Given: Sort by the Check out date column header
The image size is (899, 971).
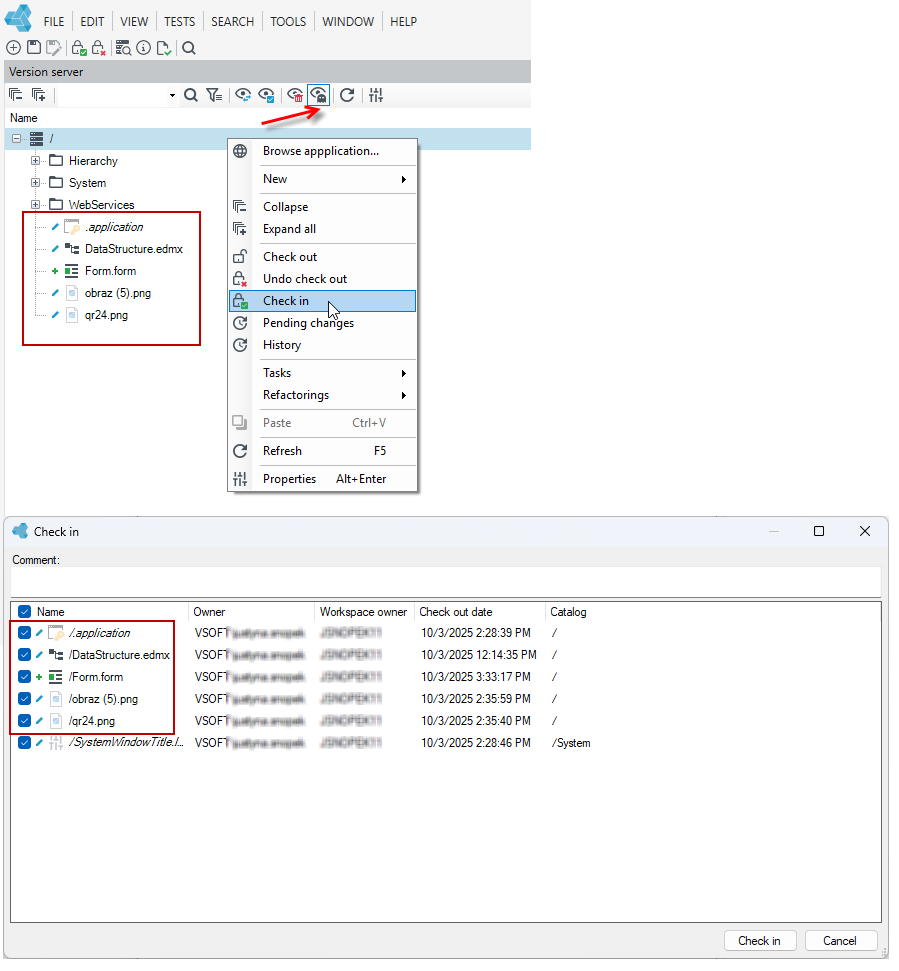Looking at the screenshot, I should tap(480, 612).
